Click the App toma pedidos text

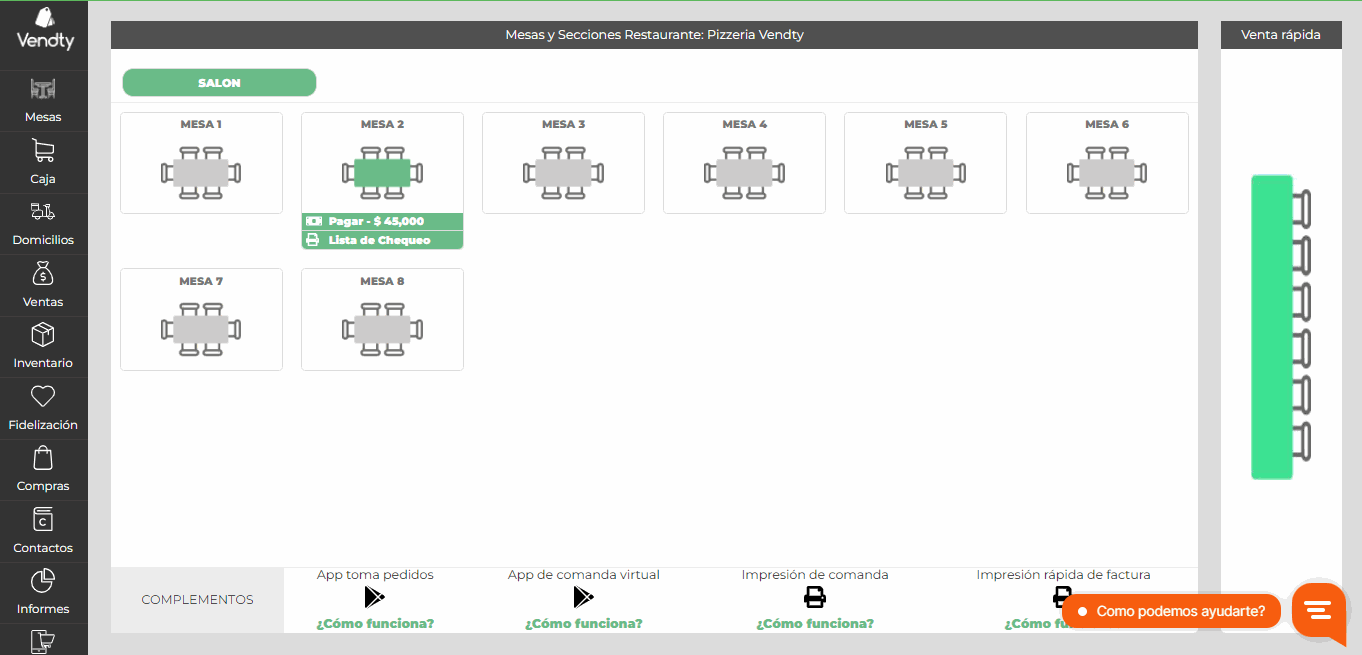click(x=375, y=575)
